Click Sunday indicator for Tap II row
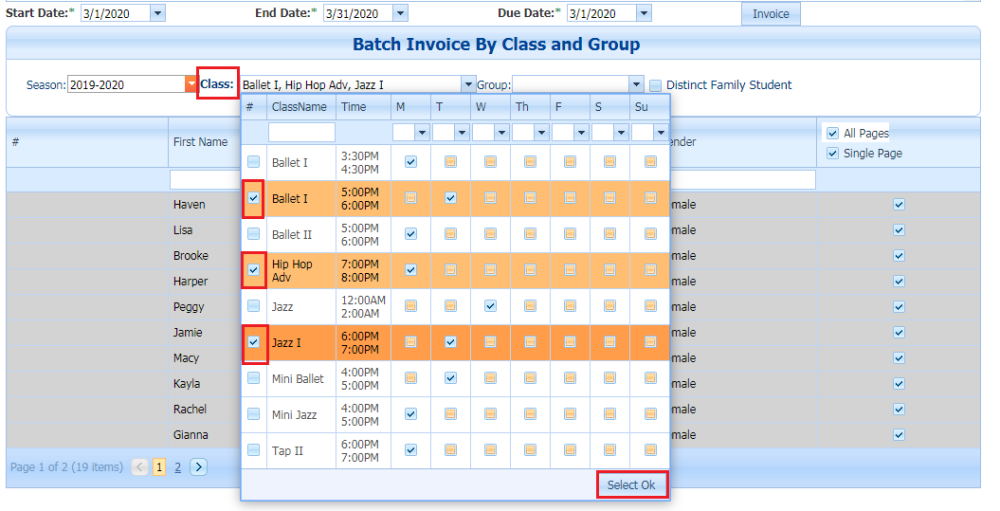The image size is (1000, 511). click(650, 450)
